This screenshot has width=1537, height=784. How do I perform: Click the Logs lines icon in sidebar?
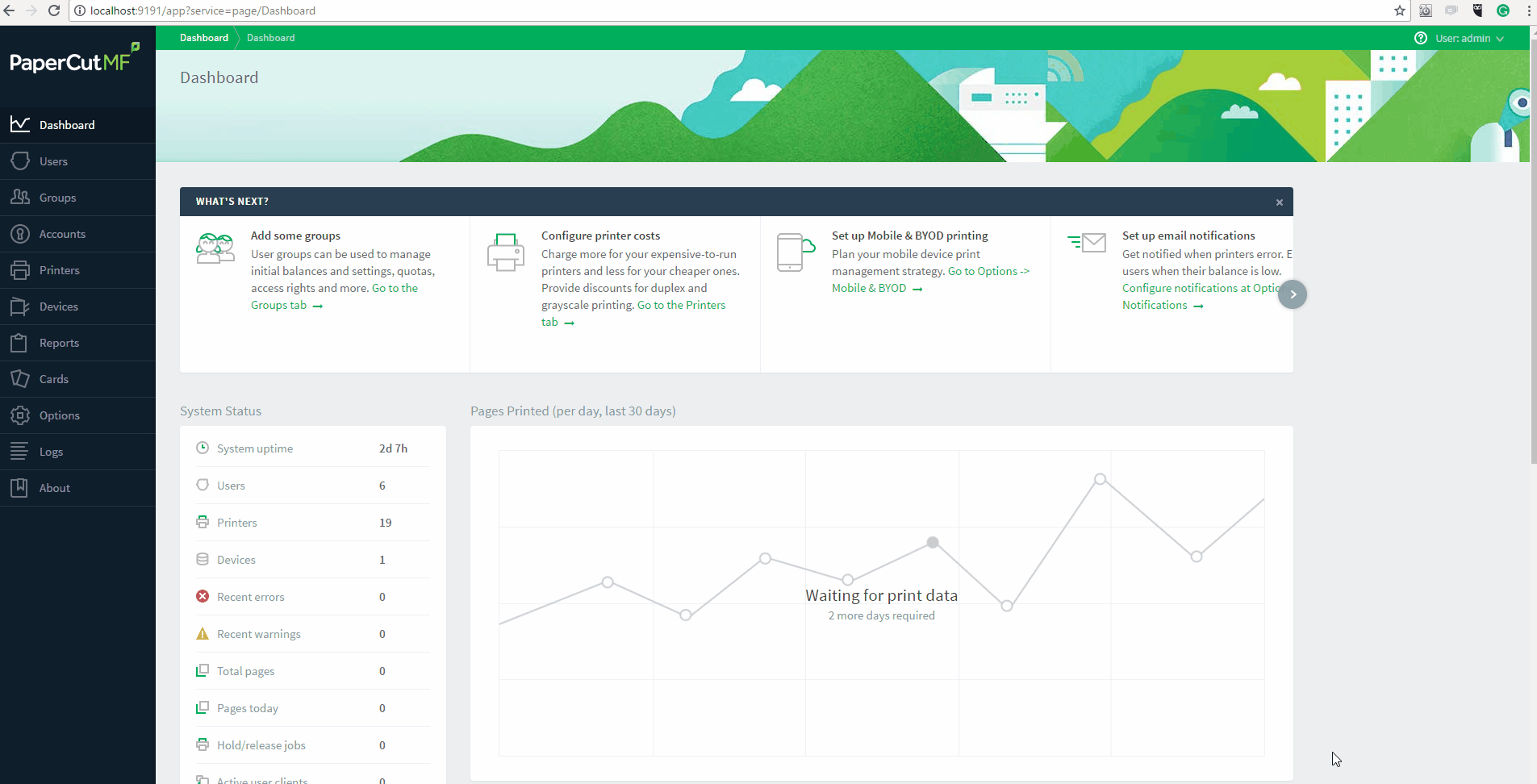tap(19, 452)
